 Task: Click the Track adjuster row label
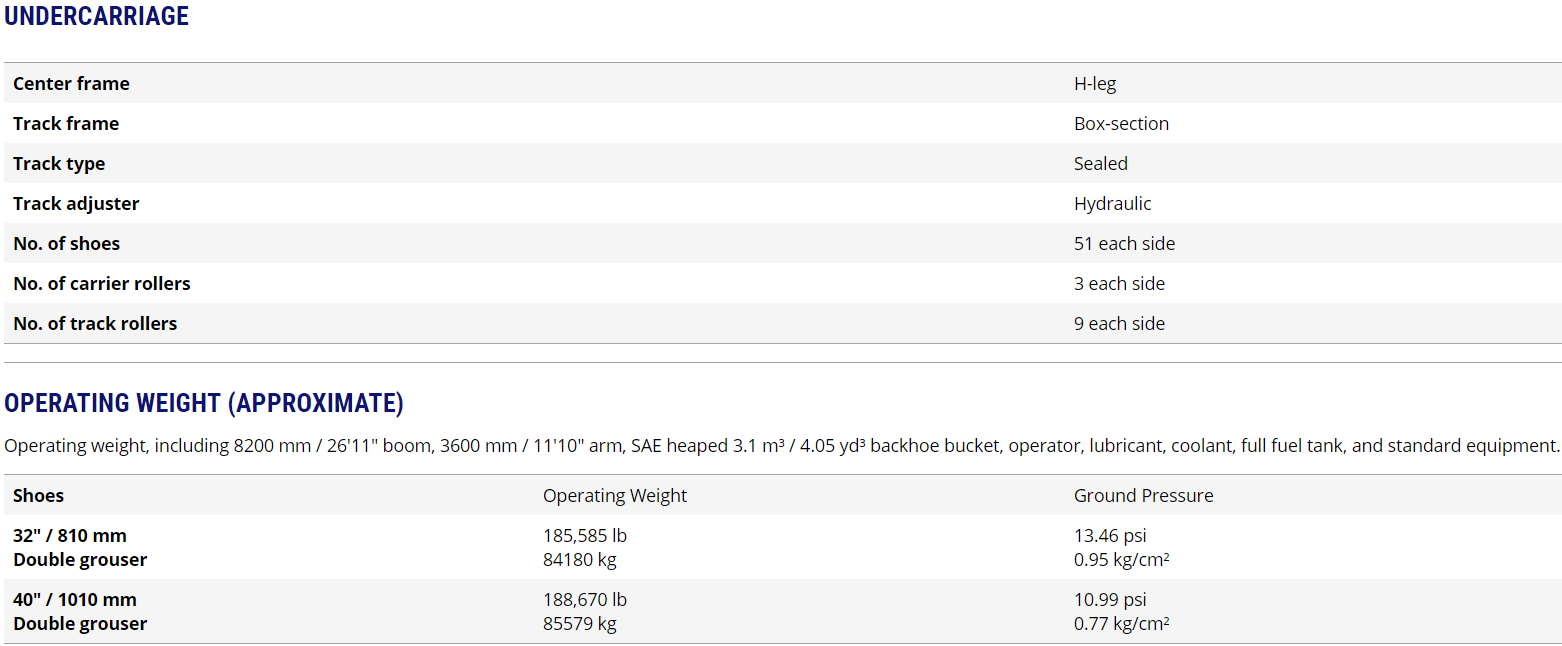pos(76,204)
